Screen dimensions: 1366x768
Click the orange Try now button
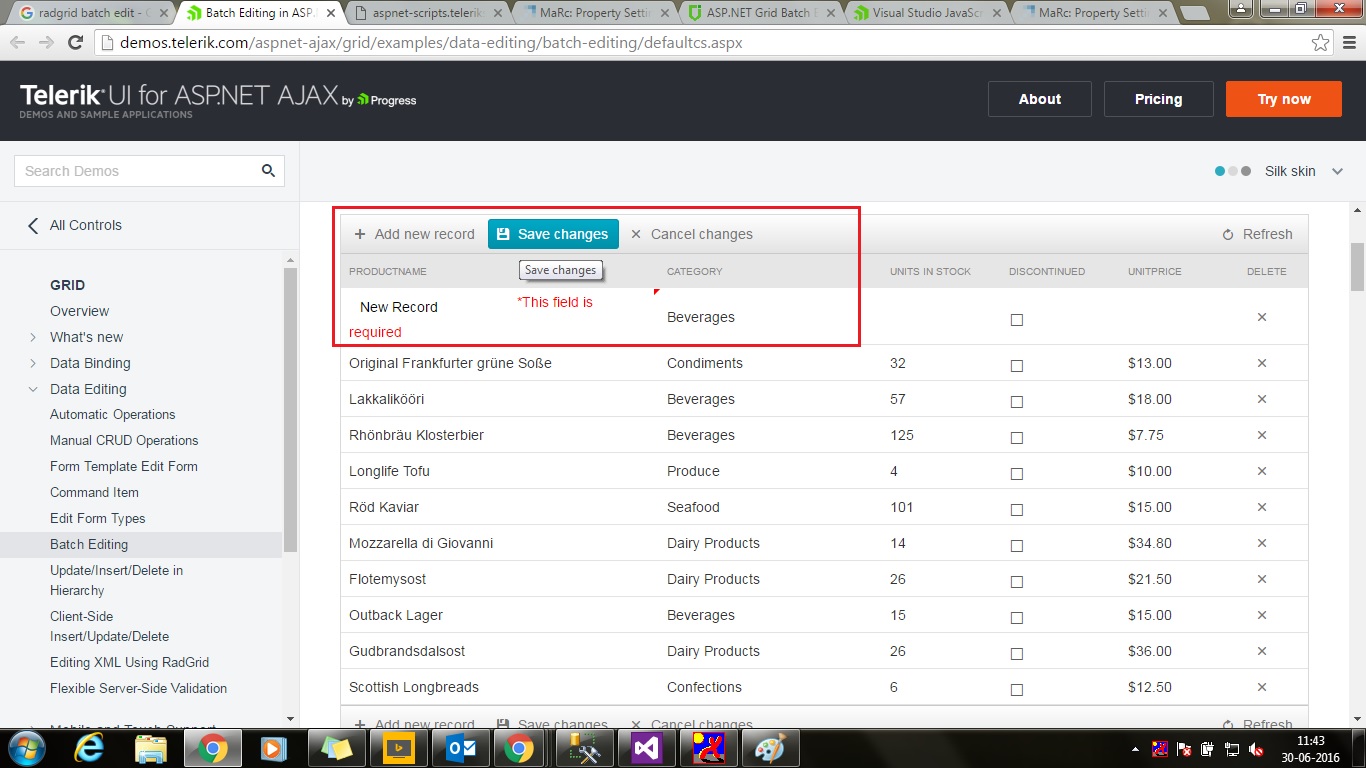point(1284,99)
